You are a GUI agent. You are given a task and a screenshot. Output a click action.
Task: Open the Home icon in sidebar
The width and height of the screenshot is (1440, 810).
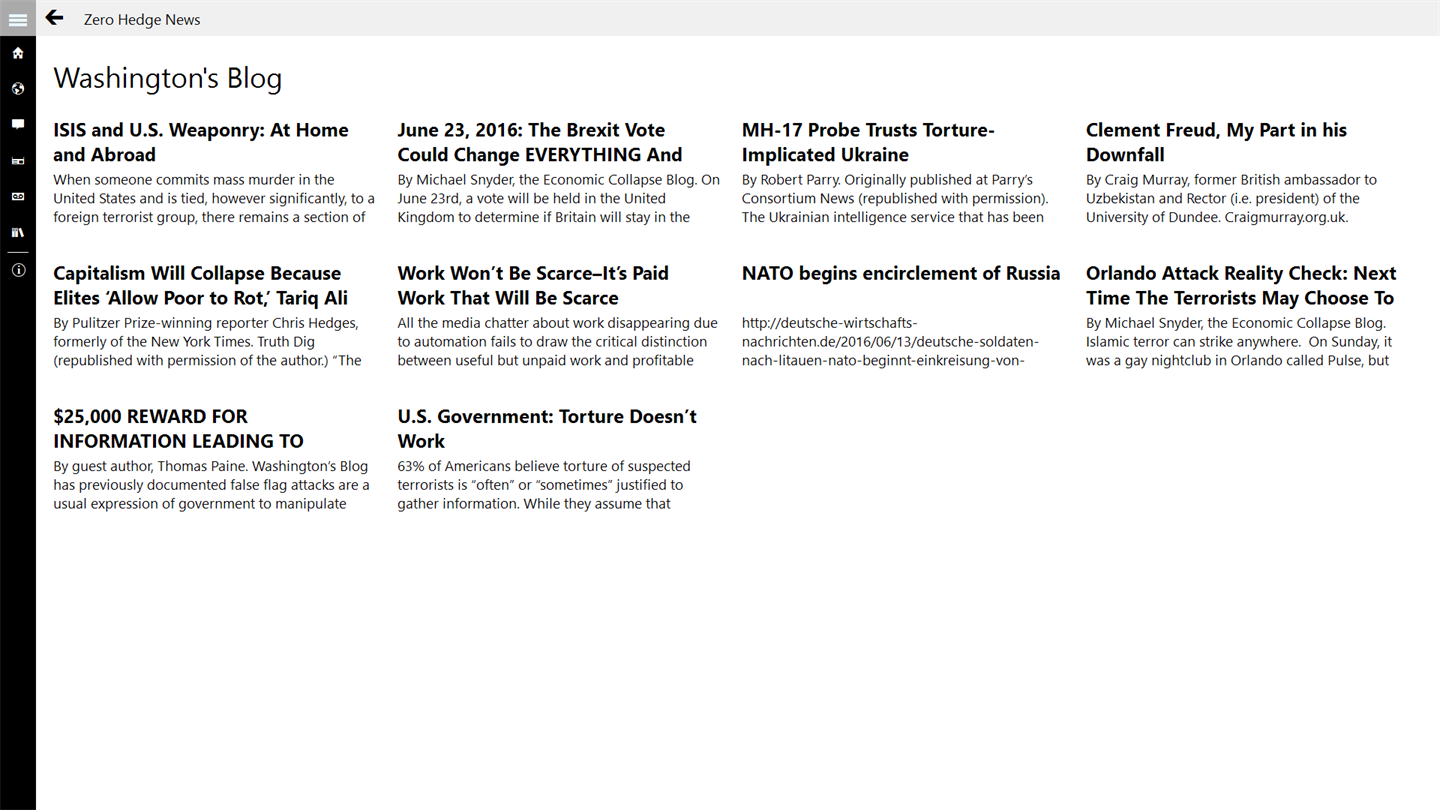pos(18,53)
